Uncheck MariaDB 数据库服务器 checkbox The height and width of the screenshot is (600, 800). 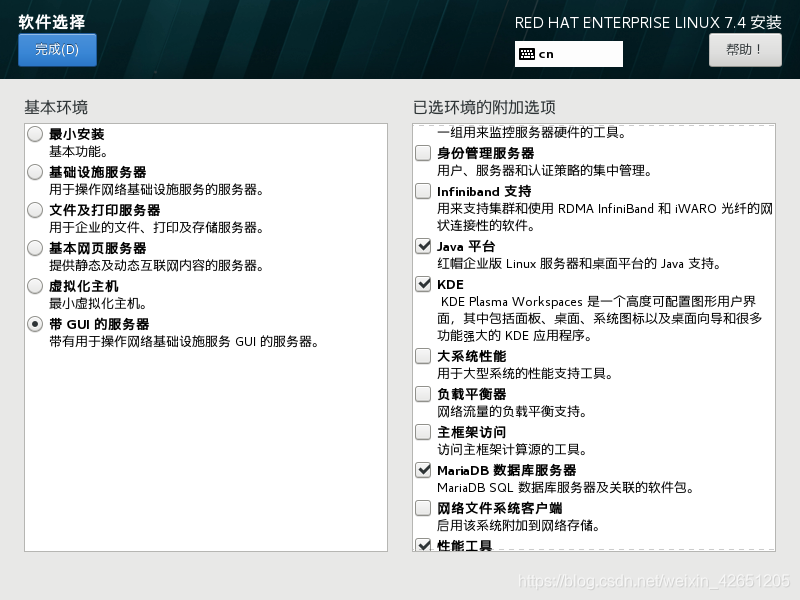[423, 470]
